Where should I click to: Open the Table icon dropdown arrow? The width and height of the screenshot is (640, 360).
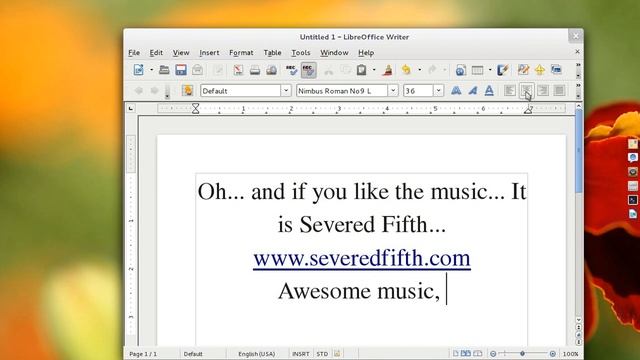click(490, 70)
